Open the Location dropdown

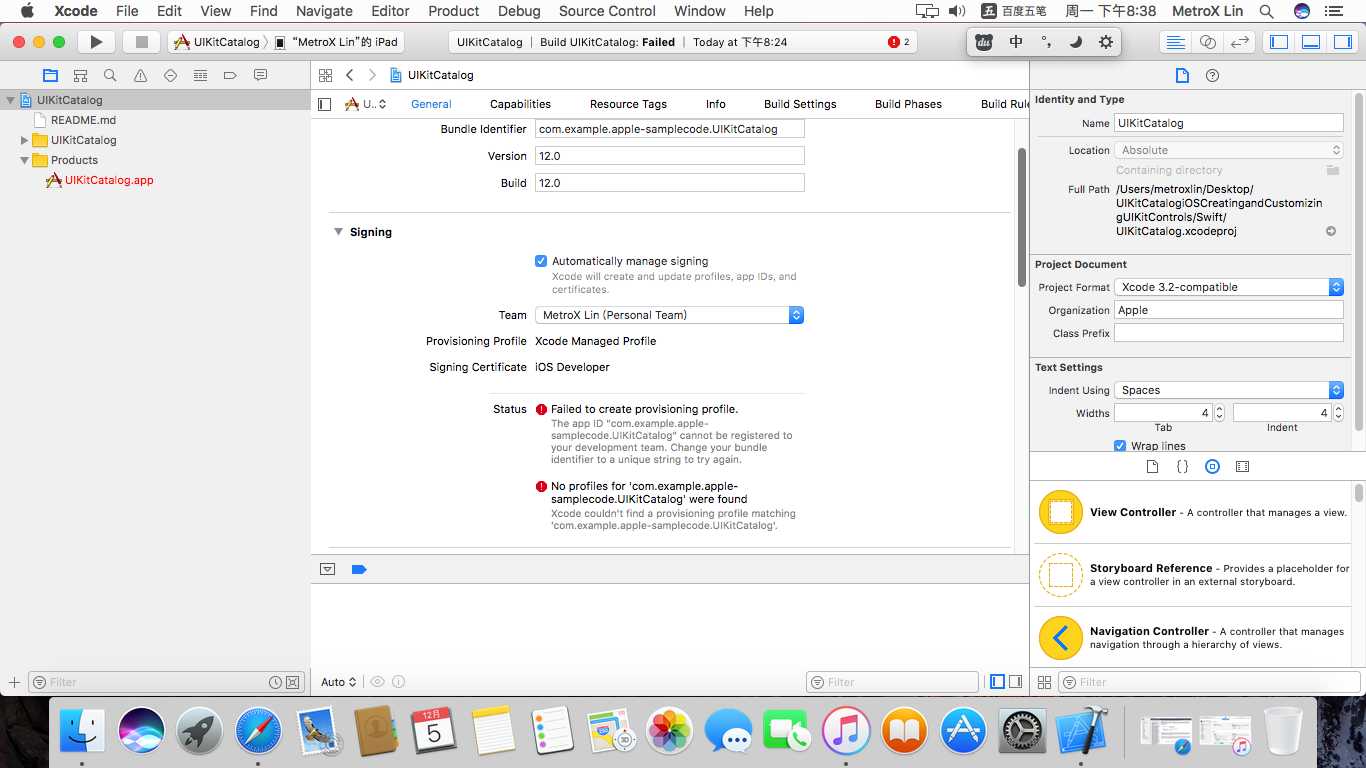click(1228, 150)
